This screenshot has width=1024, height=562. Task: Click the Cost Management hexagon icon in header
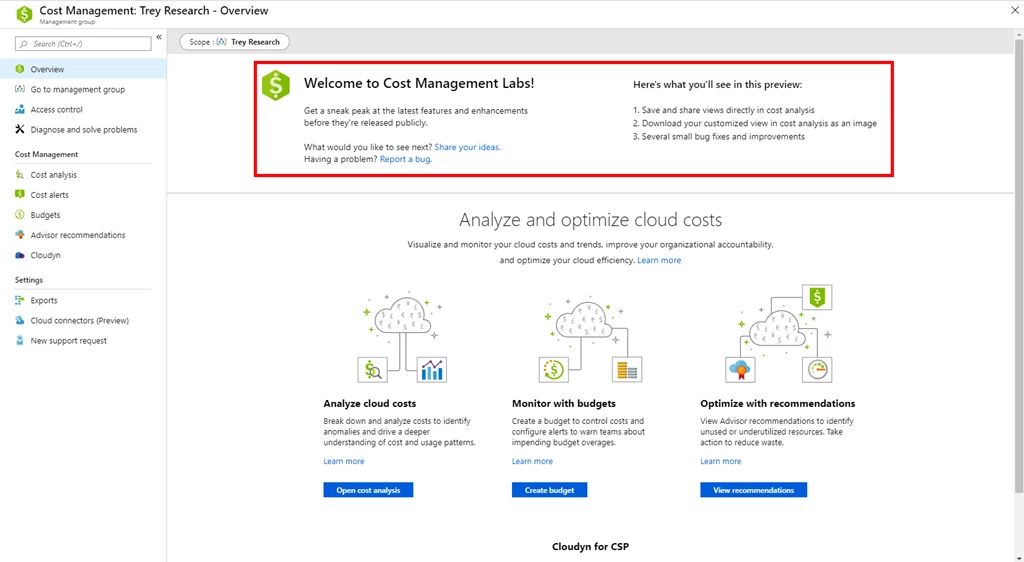click(x=24, y=14)
